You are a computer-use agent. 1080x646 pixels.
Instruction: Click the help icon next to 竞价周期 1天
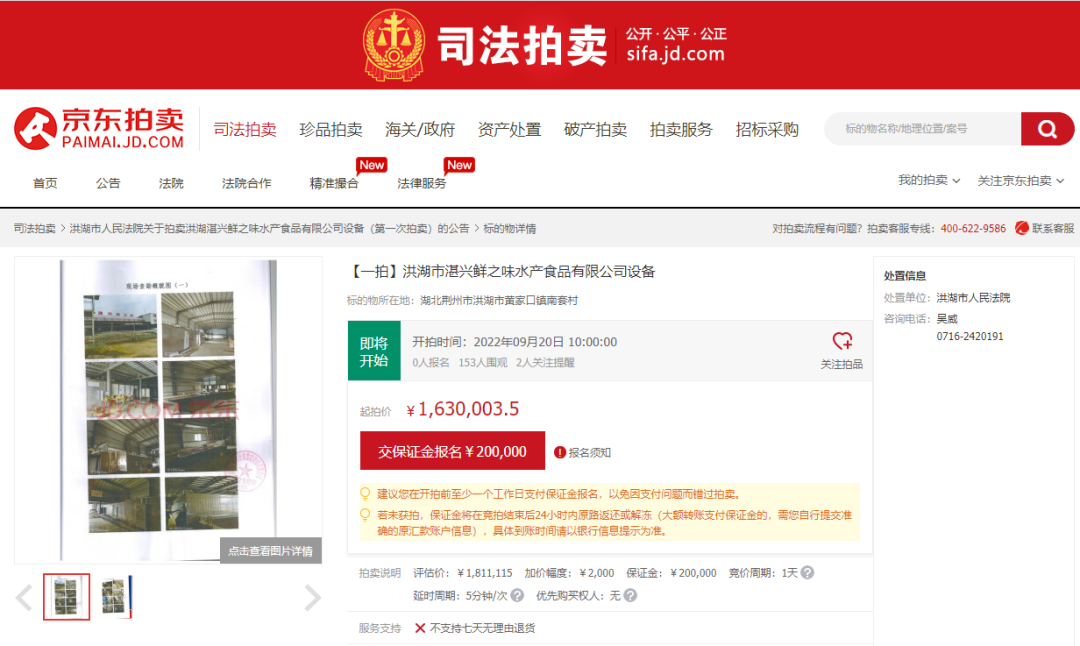pyautogui.click(x=808, y=572)
